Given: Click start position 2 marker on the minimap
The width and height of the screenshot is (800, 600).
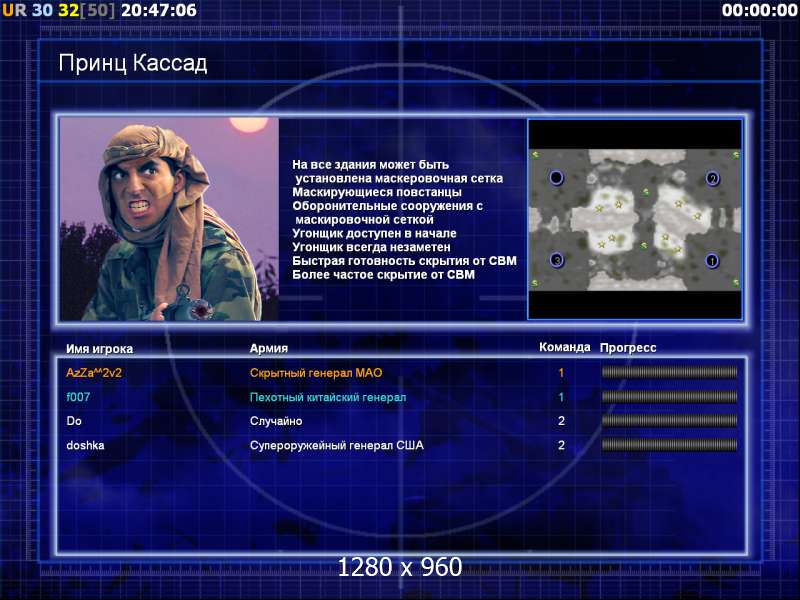Looking at the screenshot, I should pos(713,179).
